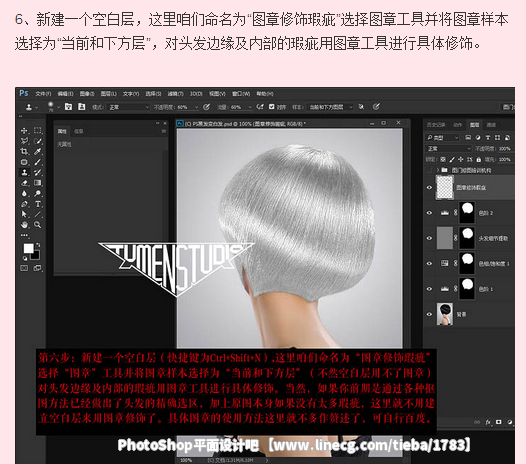Expand the group folder layer

click(438, 170)
